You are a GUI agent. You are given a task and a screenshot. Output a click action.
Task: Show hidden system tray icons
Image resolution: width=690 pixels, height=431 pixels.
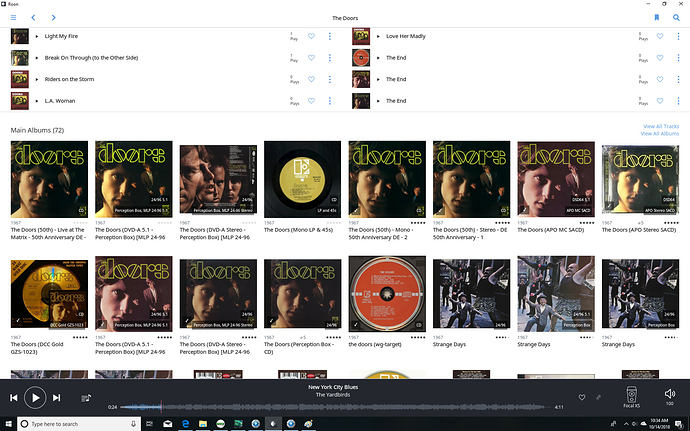626,424
